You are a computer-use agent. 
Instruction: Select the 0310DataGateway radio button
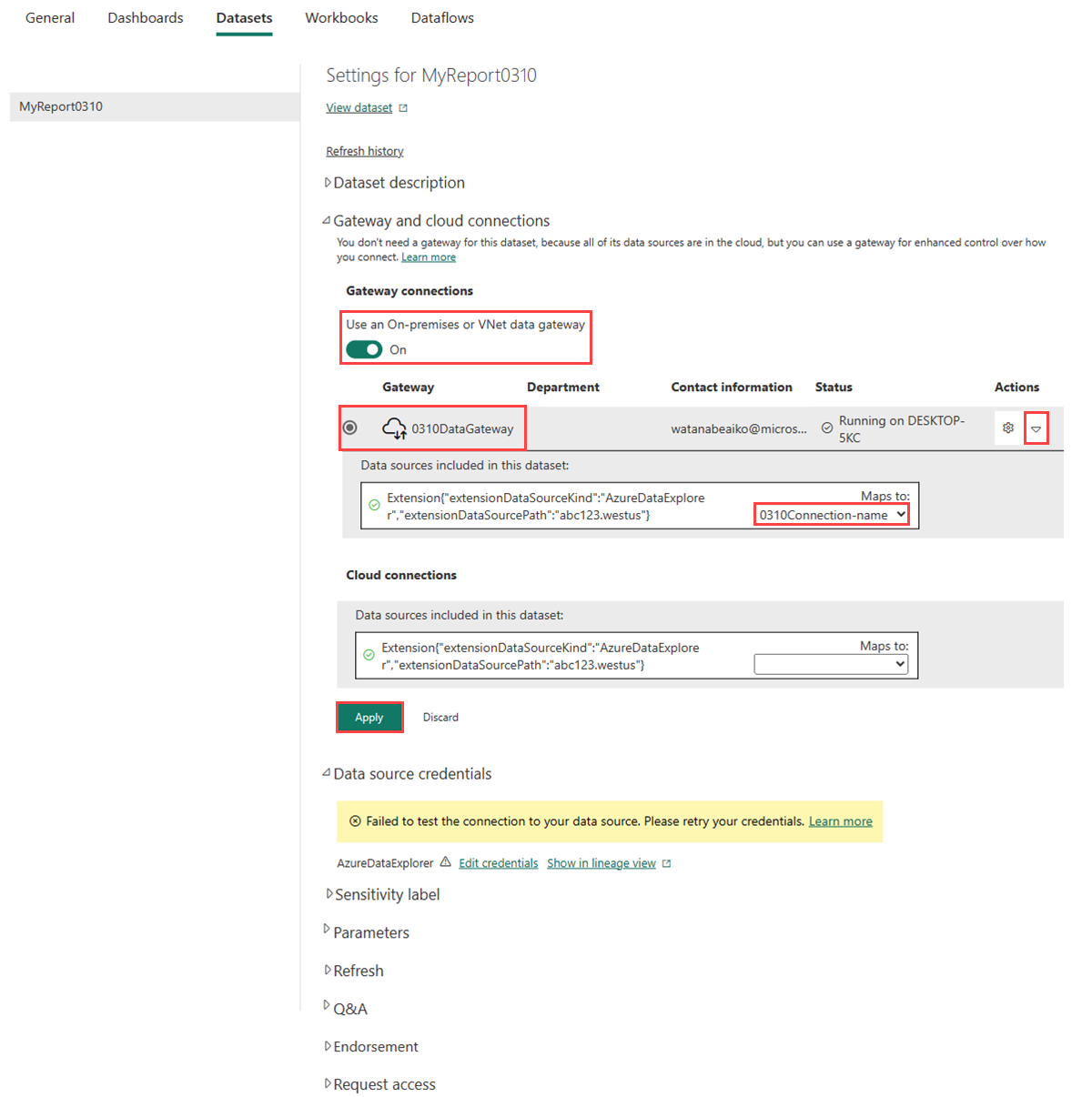350,427
